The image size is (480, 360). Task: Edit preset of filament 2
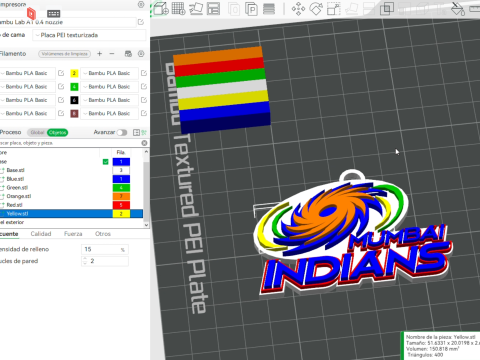(x=144, y=73)
